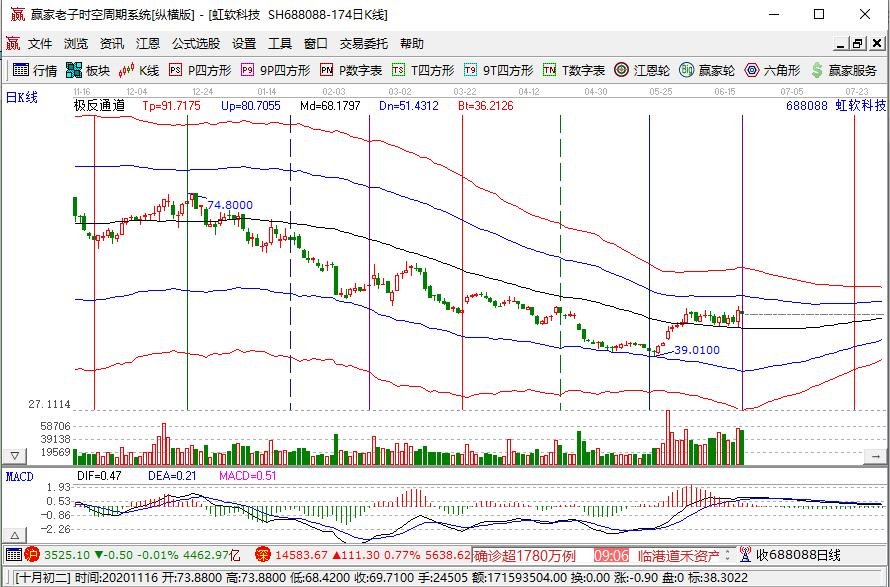Open the 六角形 hexagon tool
890x587 pixels.
tap(773, 70)
